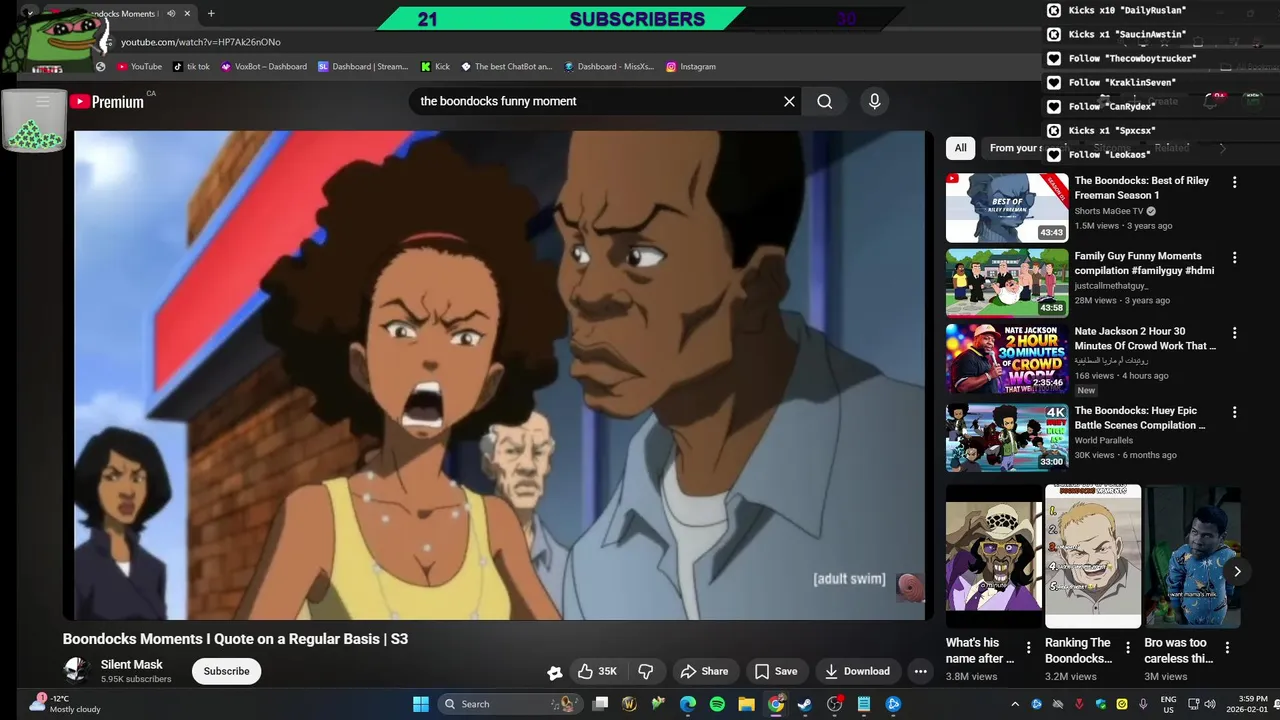1280x720 pixels.
Task: Open options menu for Riley Freeman video
Action: (1234, 182)
